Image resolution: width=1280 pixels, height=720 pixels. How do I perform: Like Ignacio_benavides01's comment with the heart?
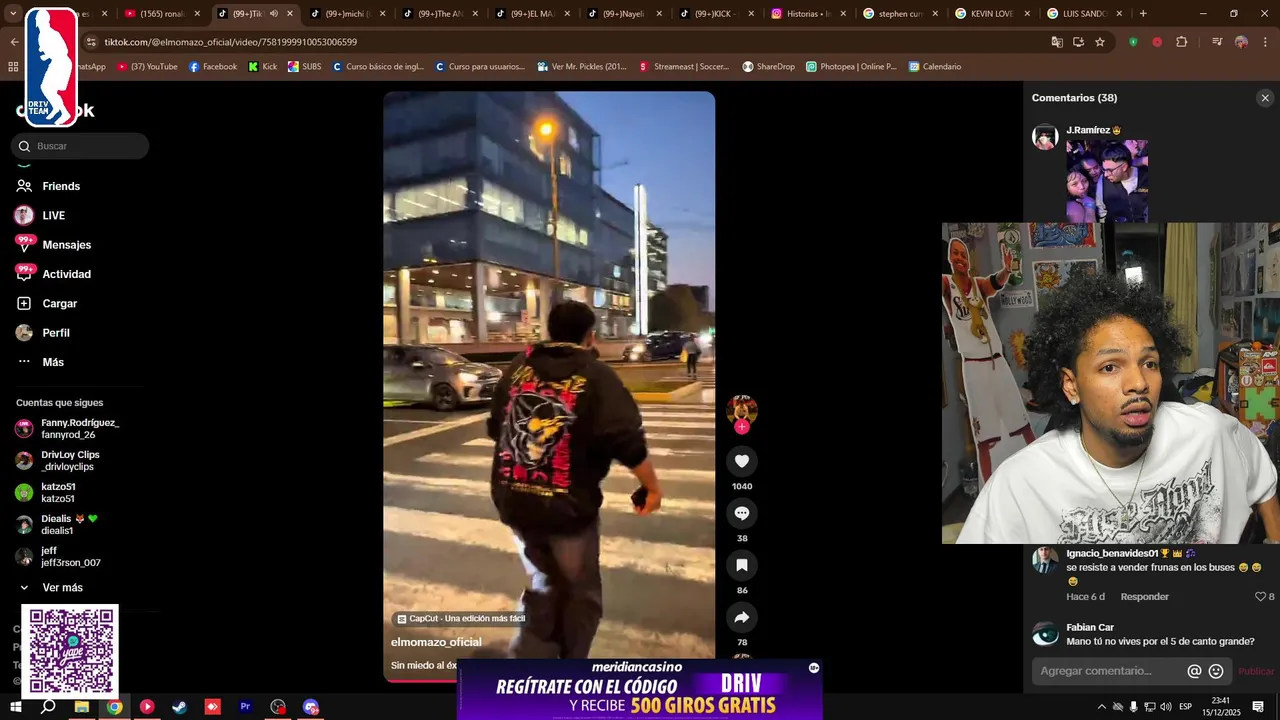(x=1260, y=597)
